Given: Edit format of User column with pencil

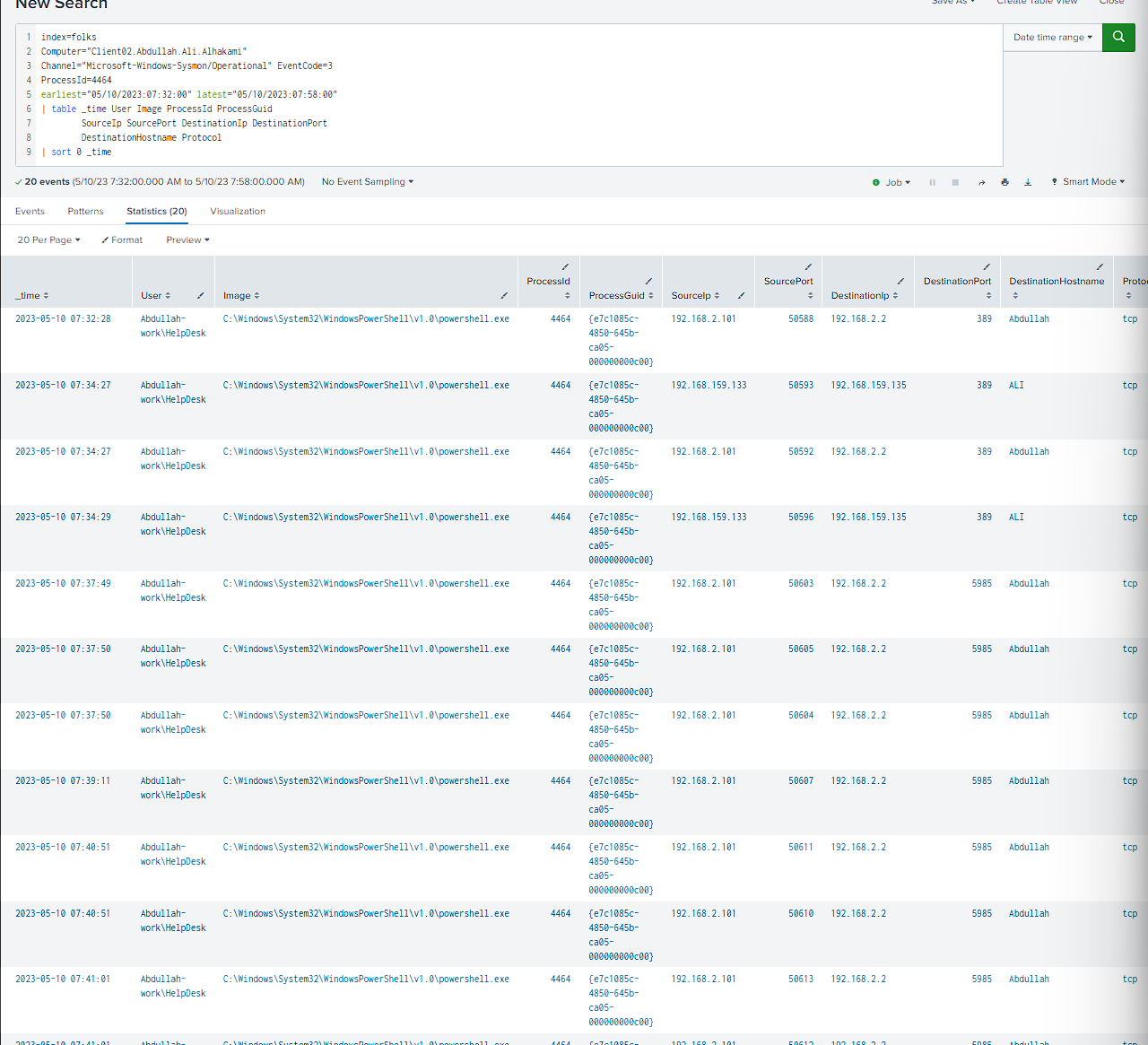Looking at the screenshot, I should 200,295.
